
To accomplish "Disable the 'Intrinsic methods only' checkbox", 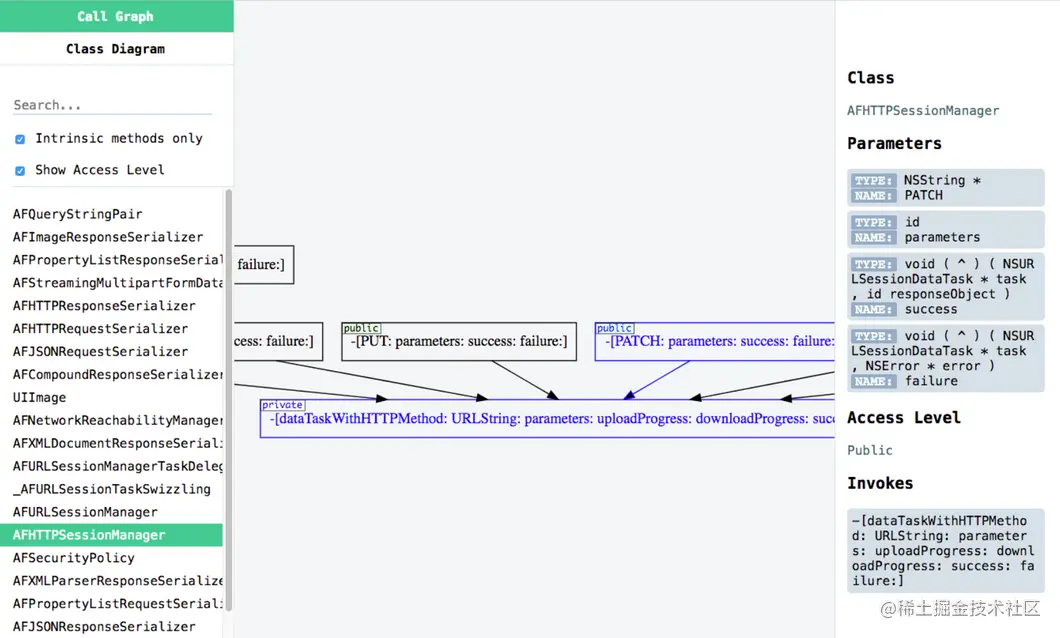I will (x=20, y=138).
